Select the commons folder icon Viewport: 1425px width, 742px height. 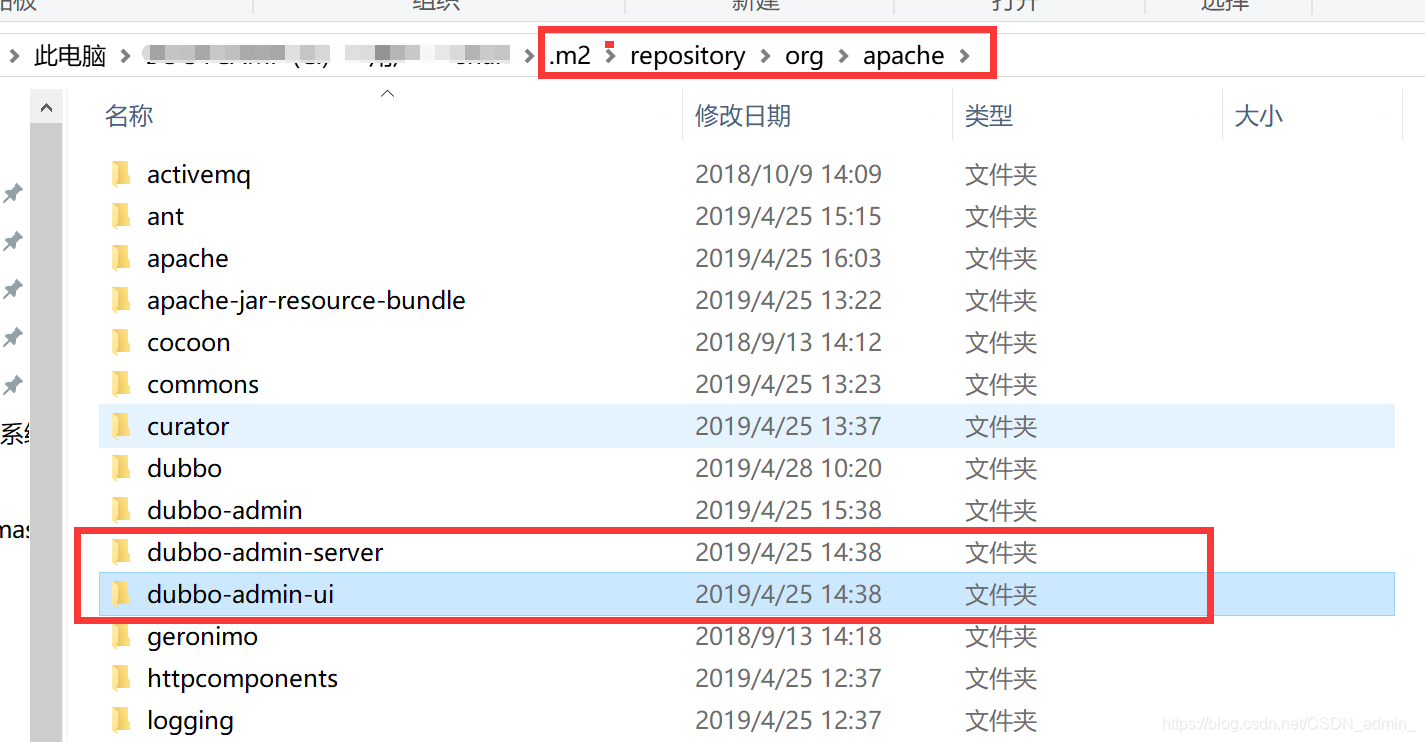pos(121,385)
